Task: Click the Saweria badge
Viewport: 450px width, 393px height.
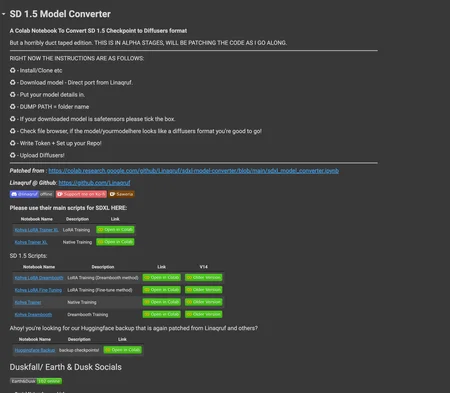Action: click(121, 194)
